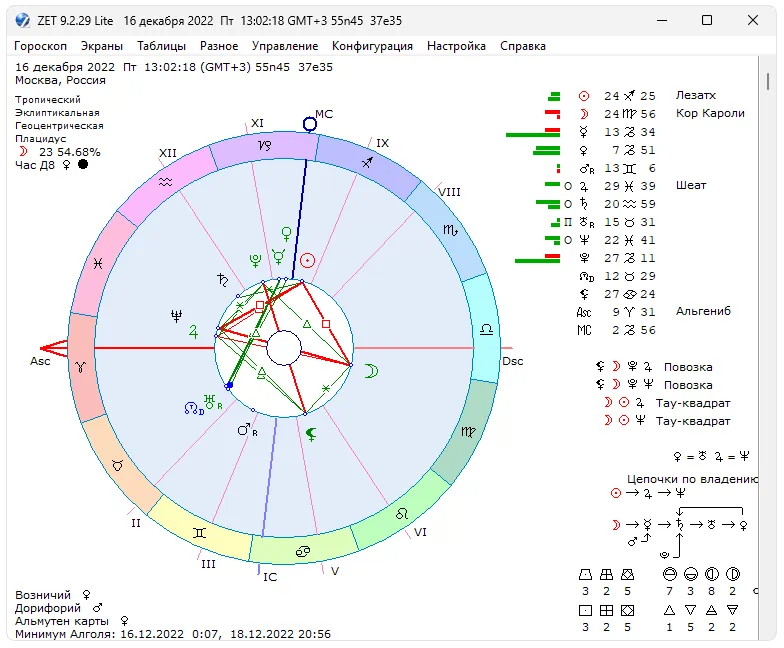Click the house XI label on the wheel
Viewport: 784px width, 648px height.
pos(257,123)
